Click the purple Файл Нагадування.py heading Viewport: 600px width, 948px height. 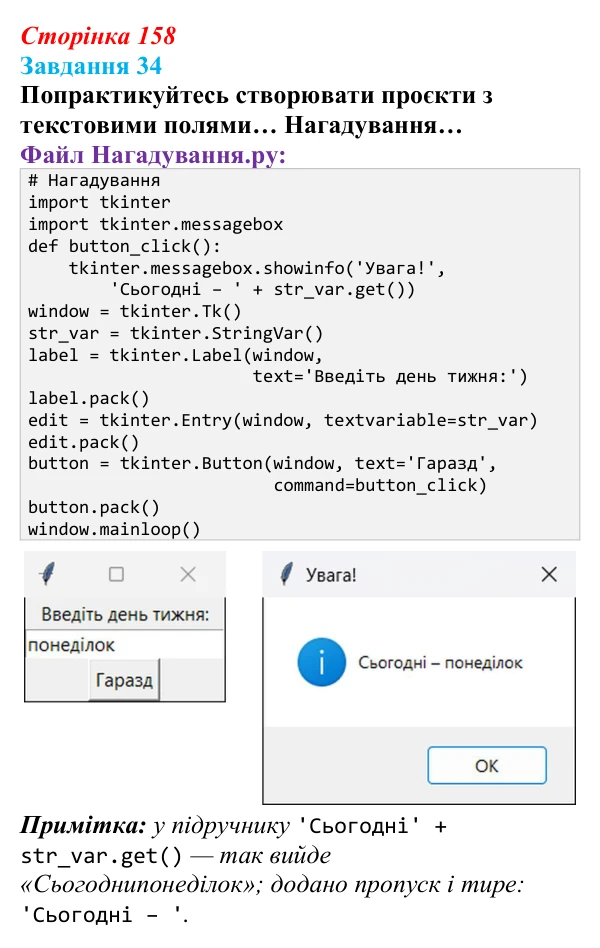pyautogui.click(x=153, y=155)
